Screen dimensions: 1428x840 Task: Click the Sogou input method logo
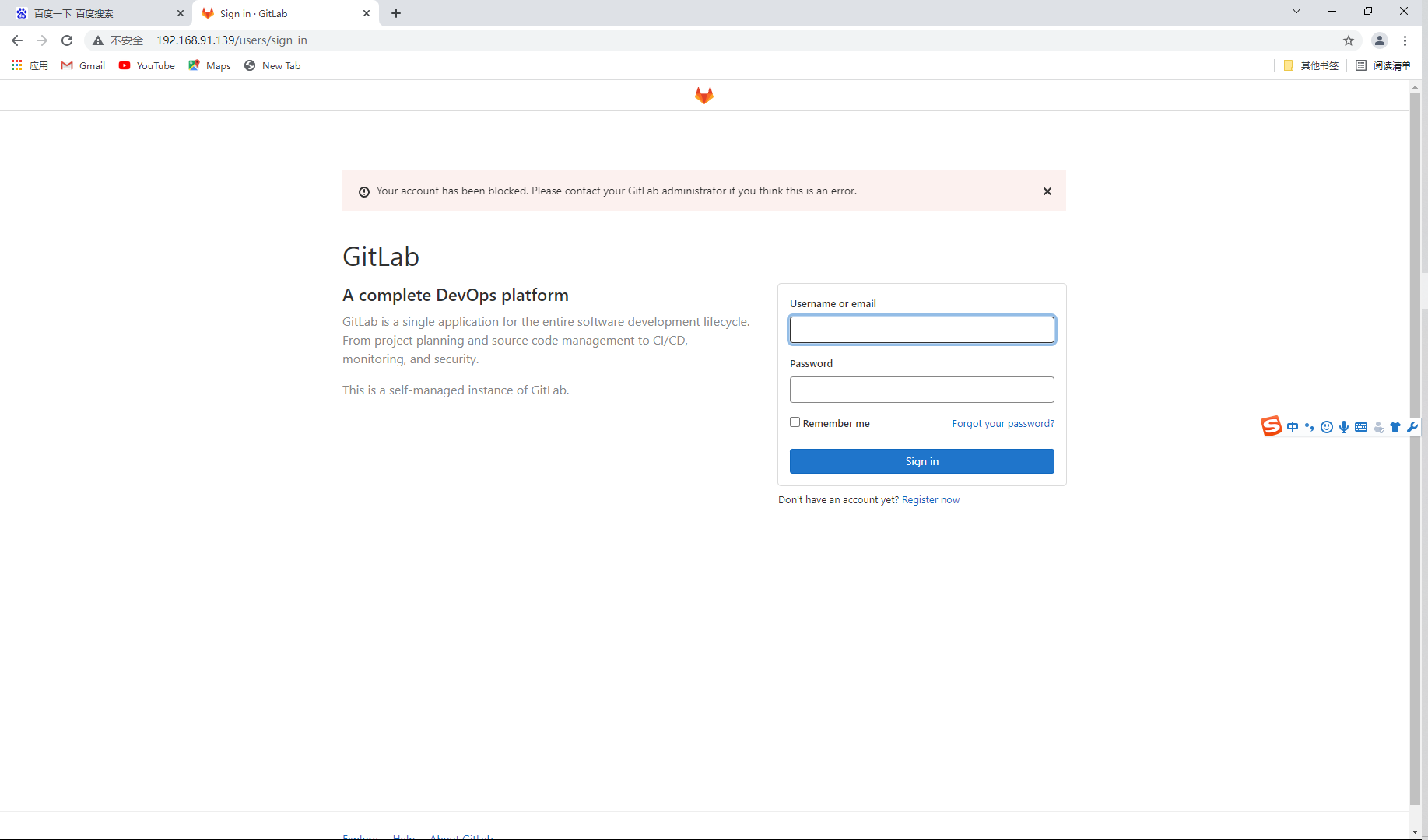pos(1272,426)
